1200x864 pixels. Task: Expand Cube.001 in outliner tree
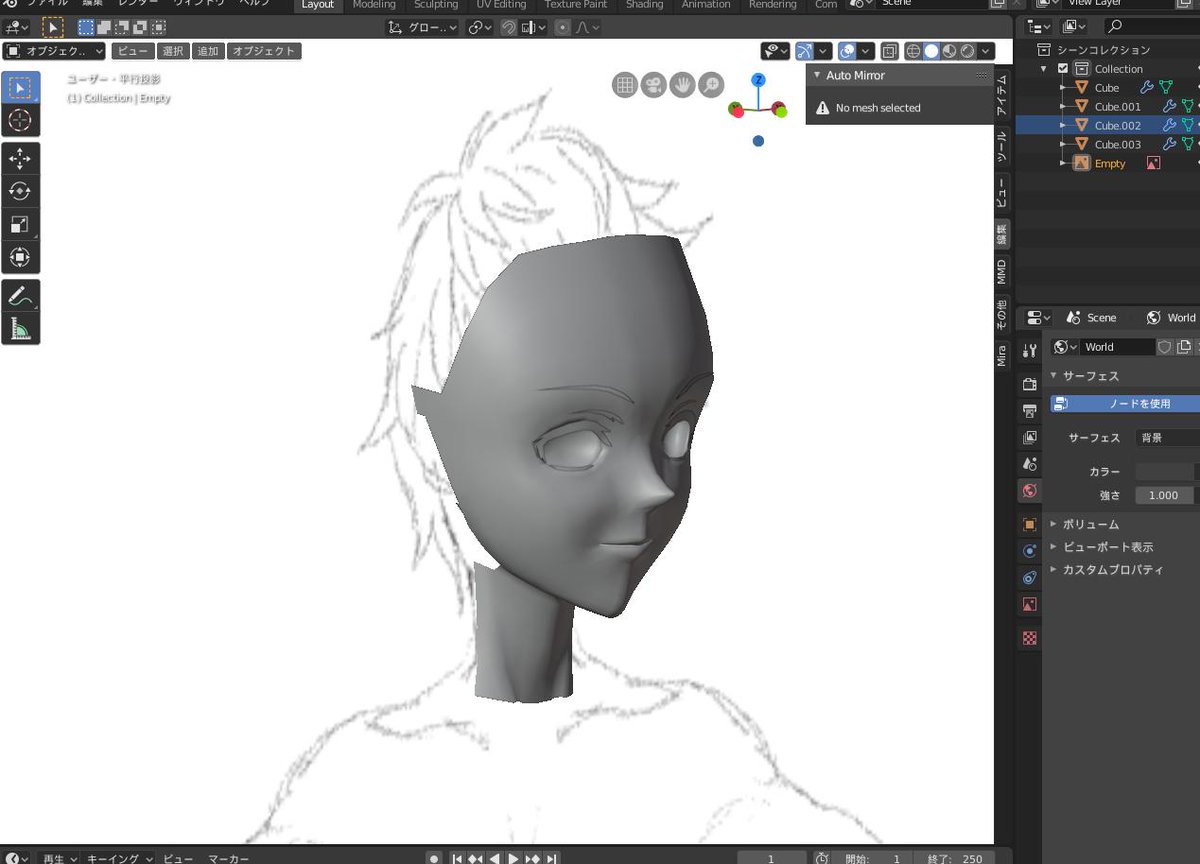1064,106
